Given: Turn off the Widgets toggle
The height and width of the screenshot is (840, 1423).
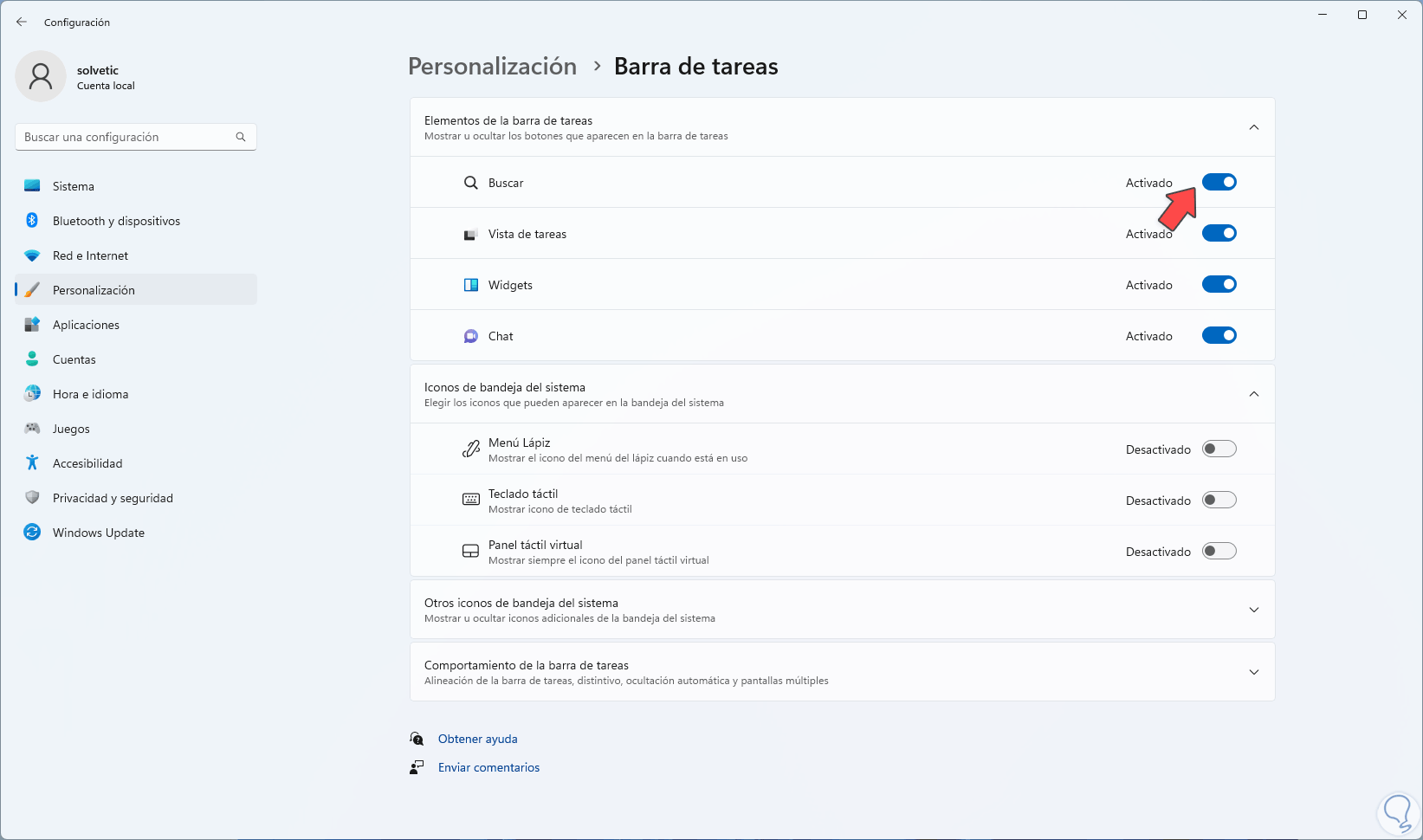Looking at the screenshot, I should [1219, 284].
